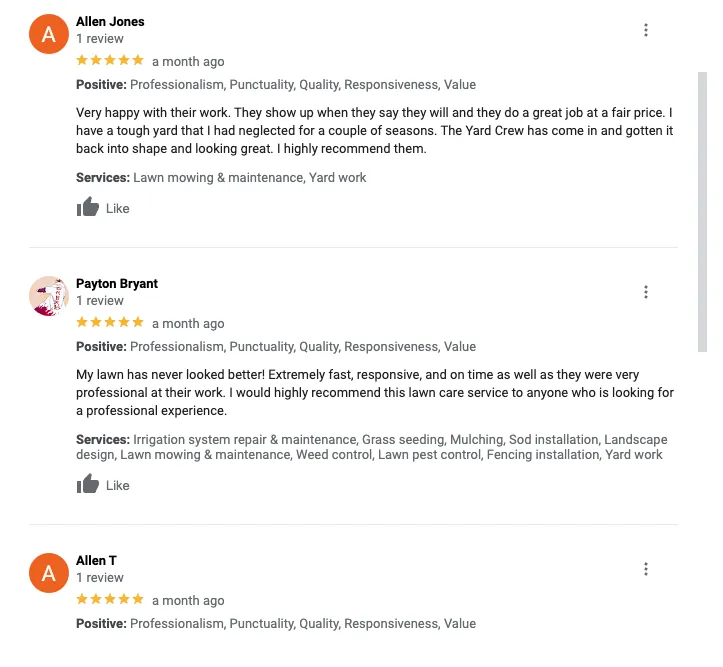Click Payton Bryant five-star rating
This screenshot has height=667, width=723.
click(x=110, y=323)
